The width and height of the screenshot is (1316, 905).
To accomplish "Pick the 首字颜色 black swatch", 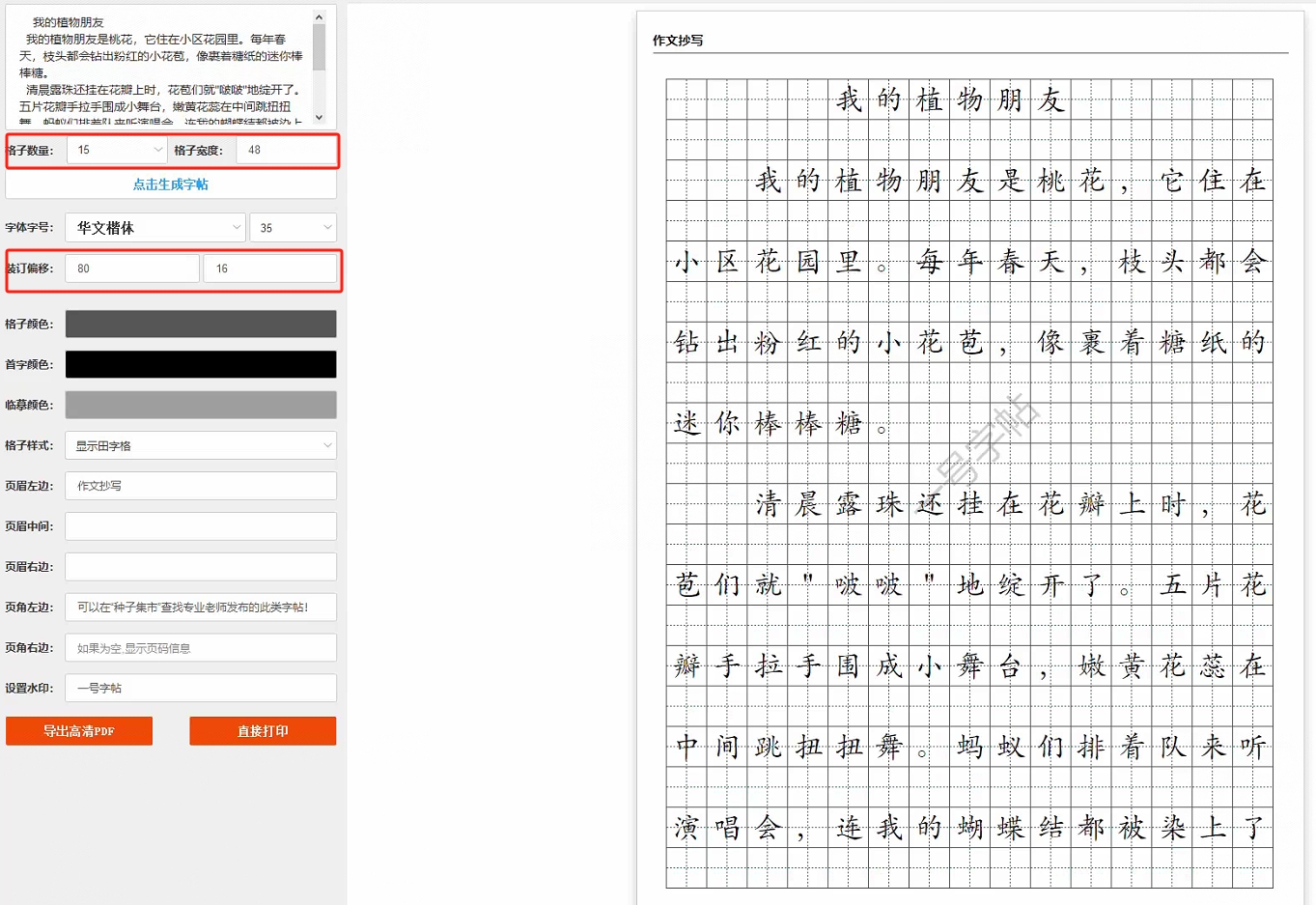I will tap(201, 364).
